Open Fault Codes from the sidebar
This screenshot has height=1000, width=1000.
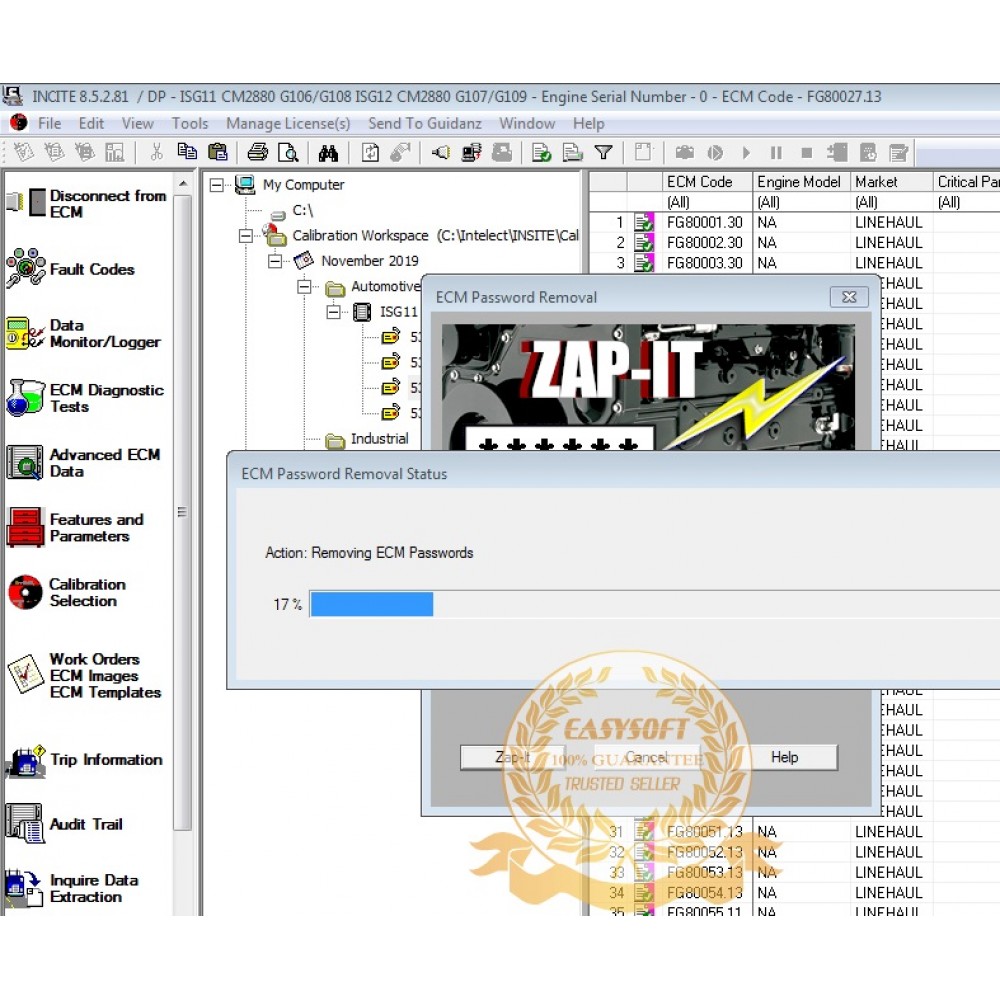coord(71,268)
